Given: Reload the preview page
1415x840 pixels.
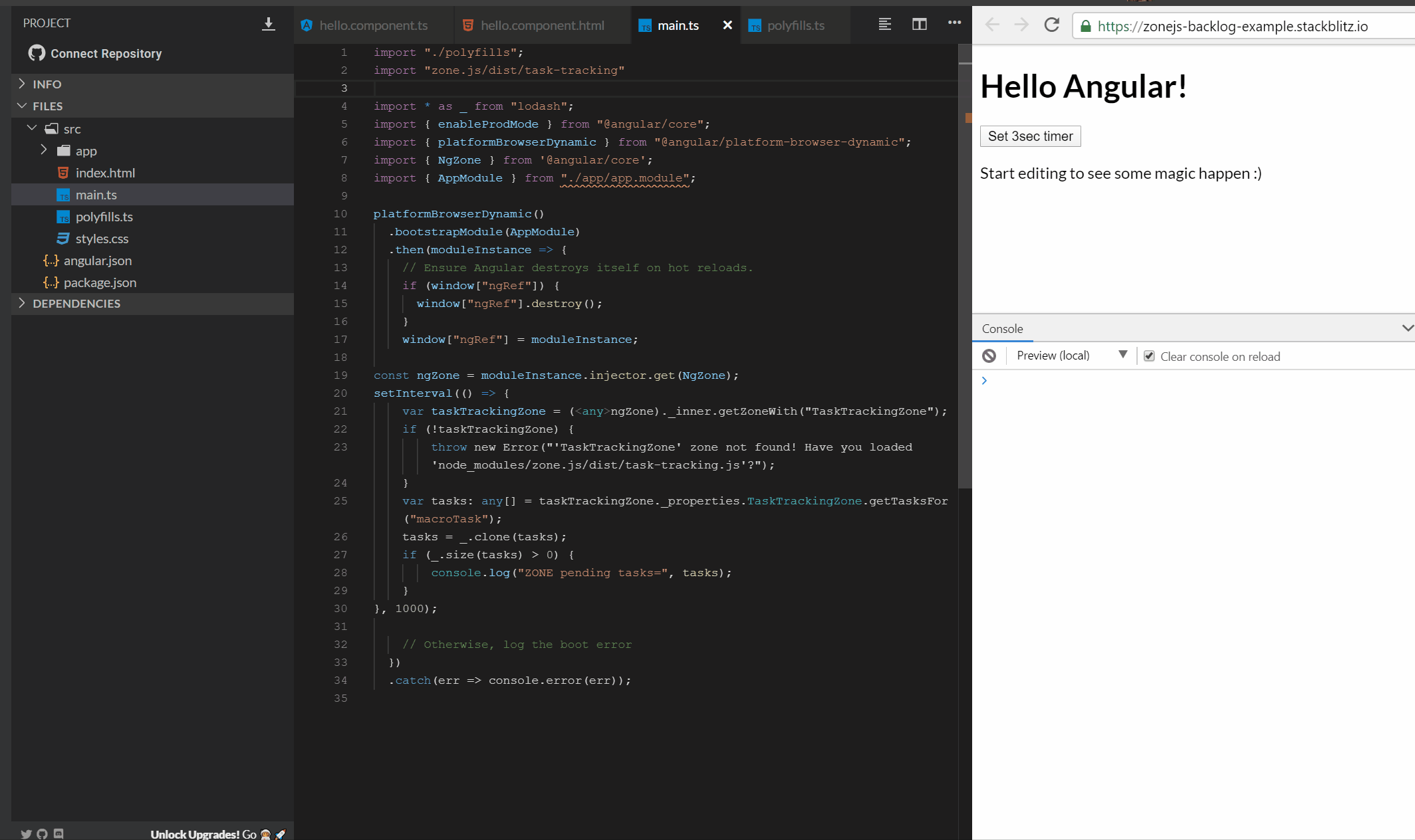Looking at the screenshot, I should [1051, 25].
